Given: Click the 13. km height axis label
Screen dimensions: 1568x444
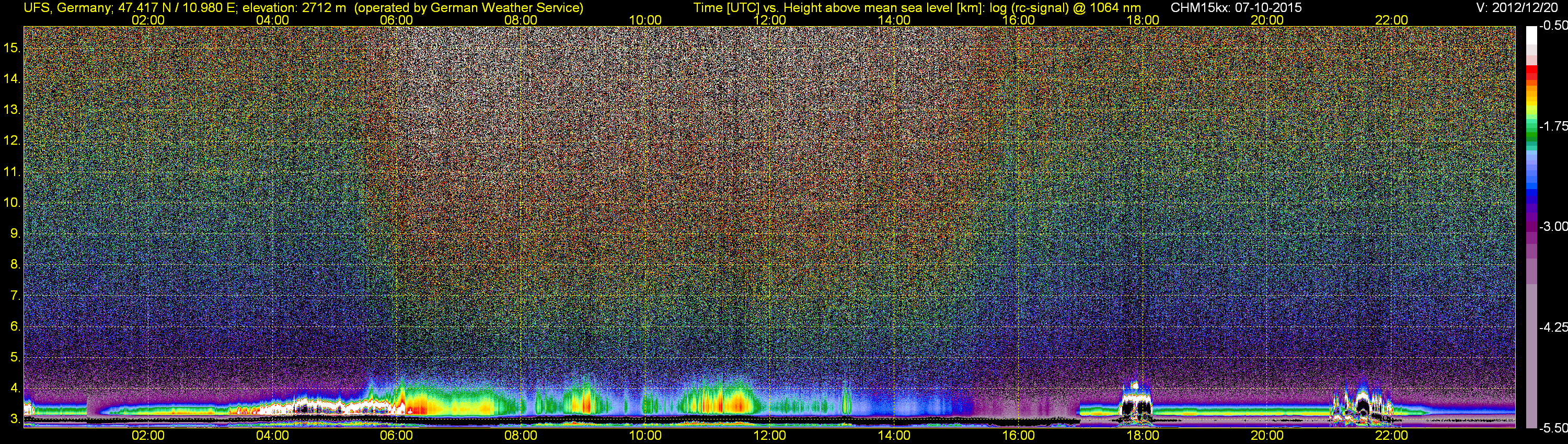Looking at the screenshot, I should tap(12, 110).
